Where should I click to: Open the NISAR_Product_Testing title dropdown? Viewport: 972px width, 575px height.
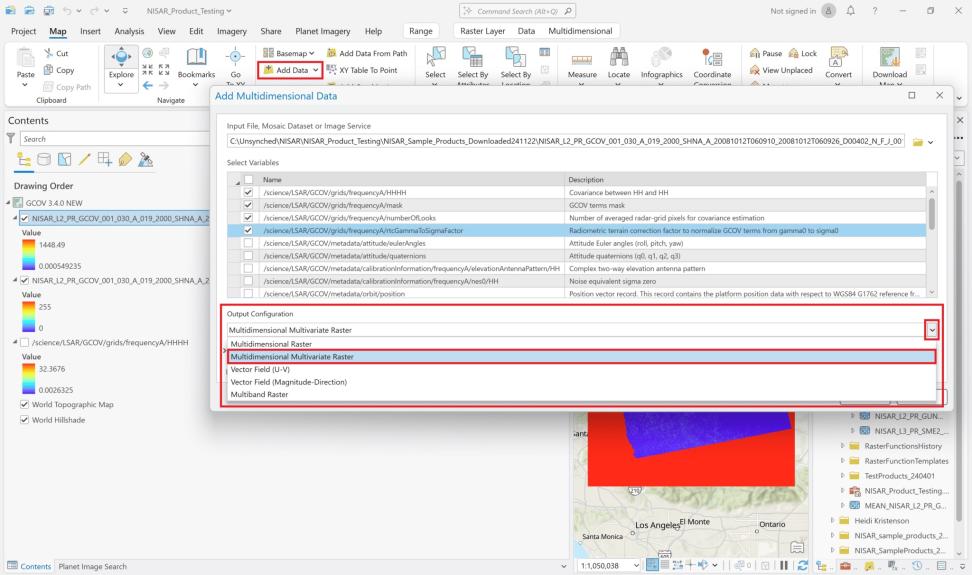click(229, 11)
